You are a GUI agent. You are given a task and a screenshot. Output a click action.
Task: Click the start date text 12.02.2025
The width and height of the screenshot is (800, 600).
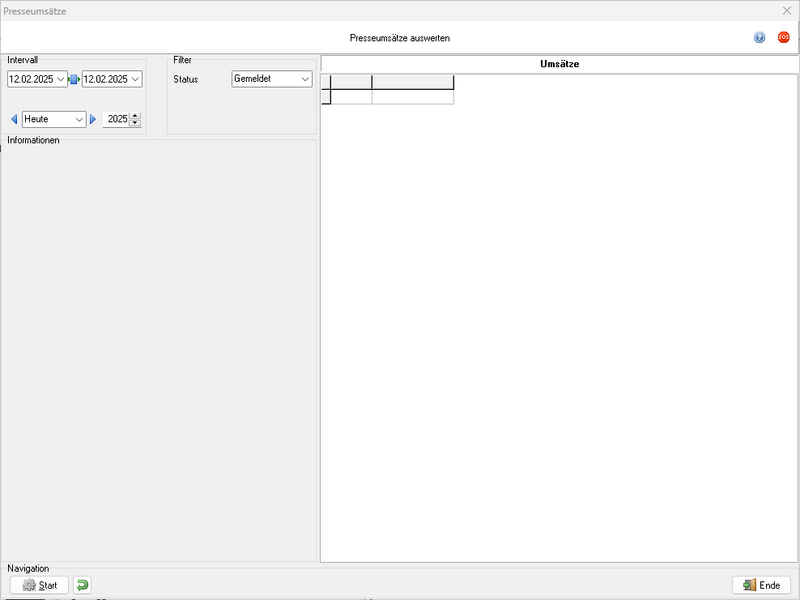(31, 79)
